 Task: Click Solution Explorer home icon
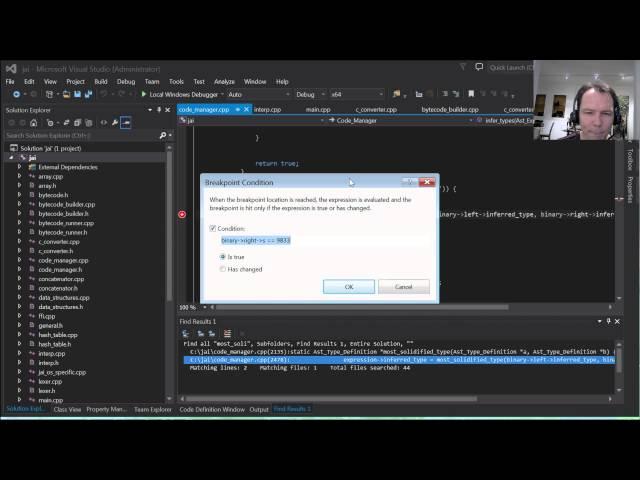pos(33,122)
